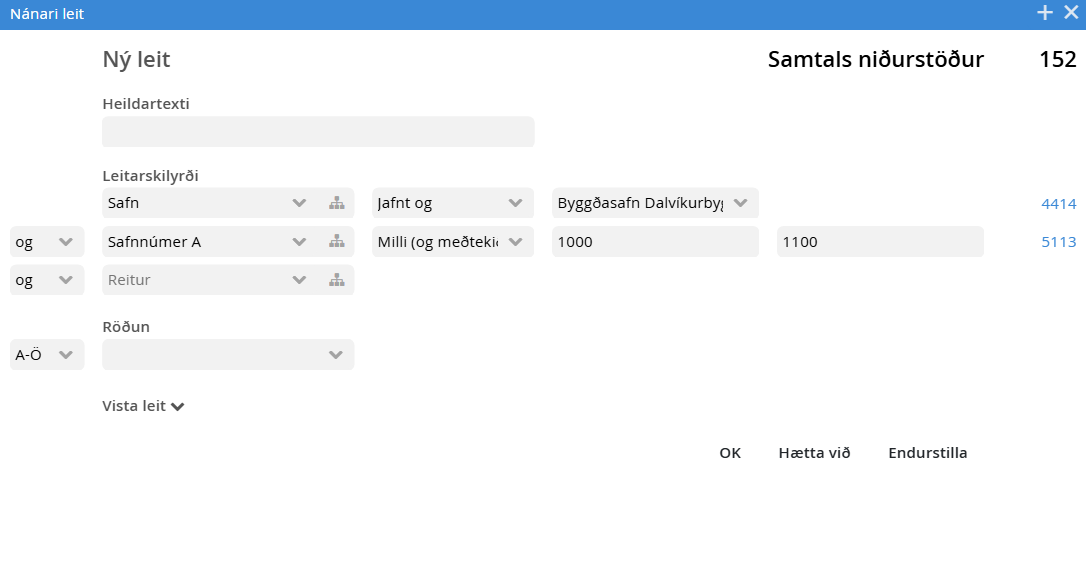Open hierarchy tree icon for Reitur field

pos(337,280)
